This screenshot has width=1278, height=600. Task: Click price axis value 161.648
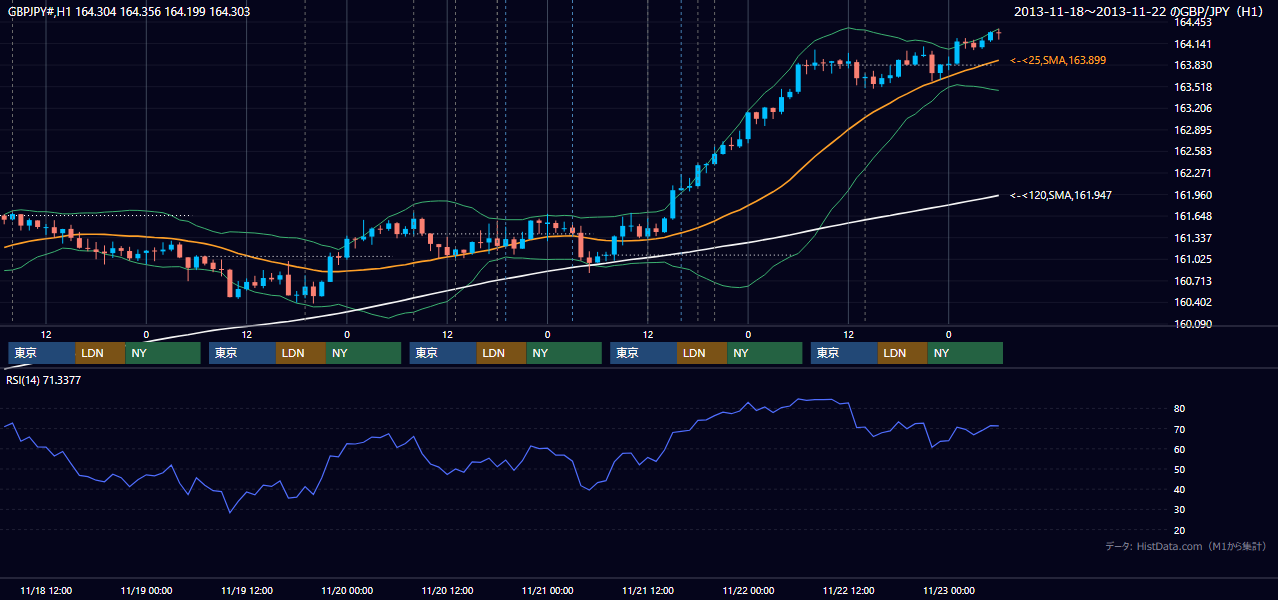coord(1193,216)
